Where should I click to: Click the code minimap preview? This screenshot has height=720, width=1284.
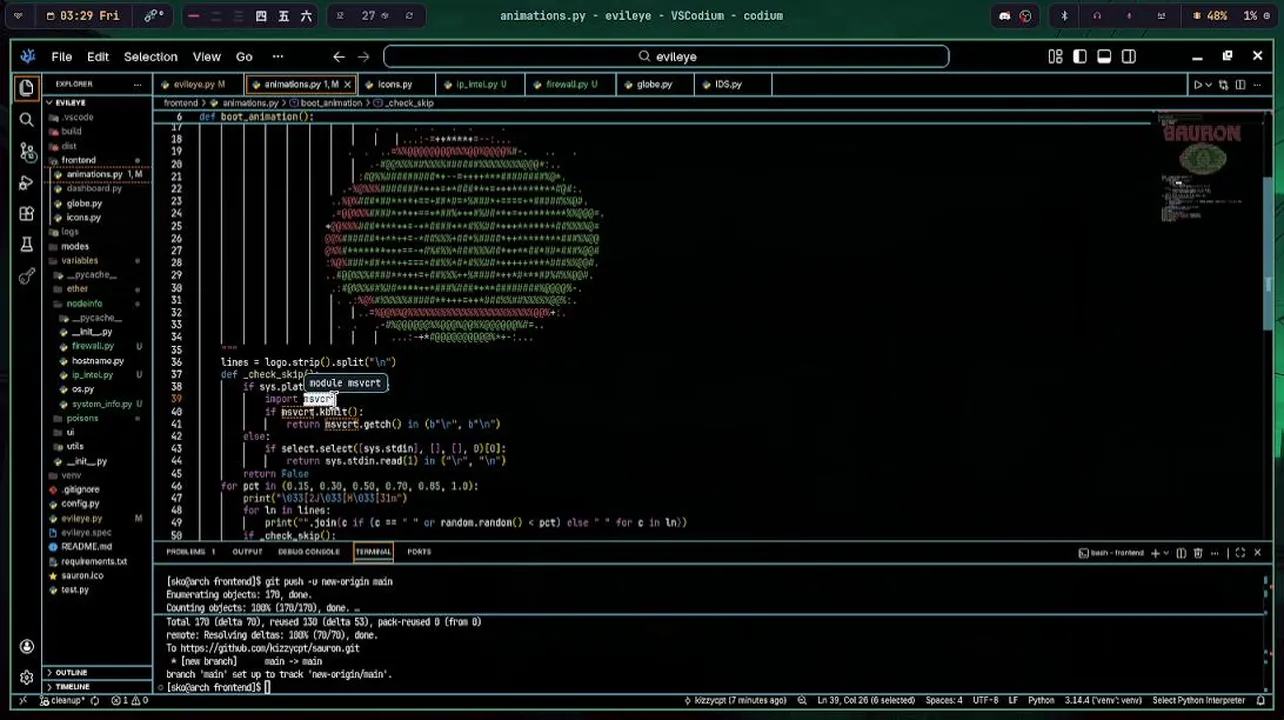1202,170
